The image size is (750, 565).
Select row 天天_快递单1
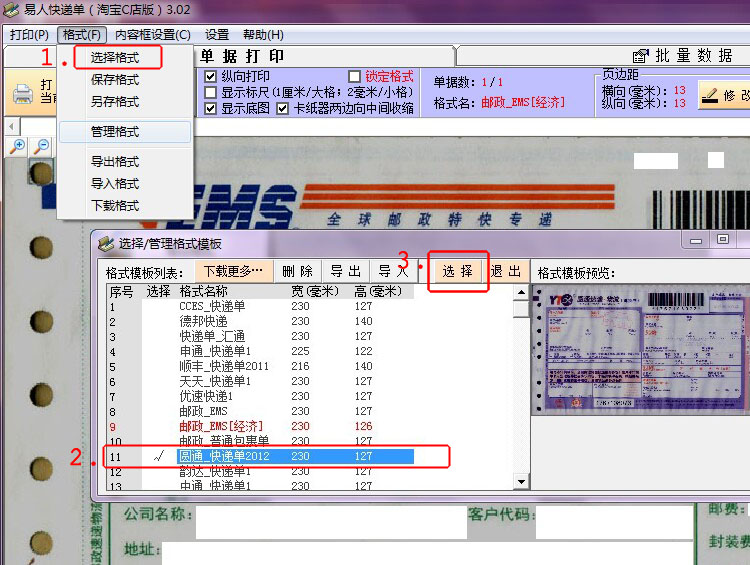click(x=260, y=381)
